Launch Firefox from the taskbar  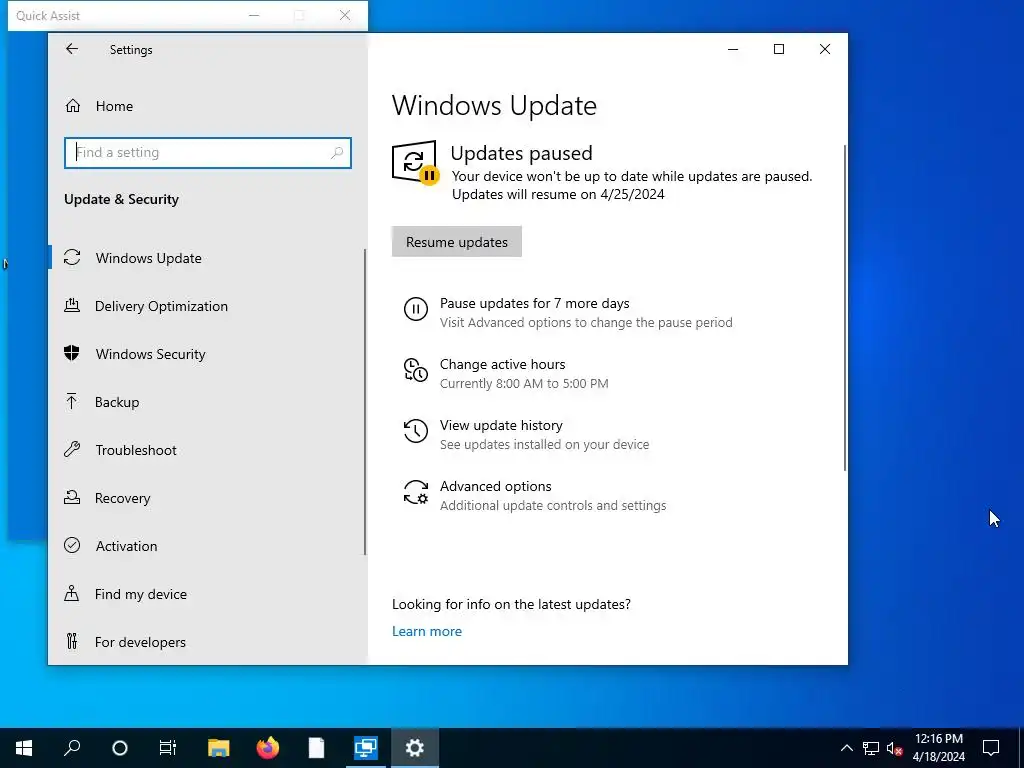pos(268,748)
